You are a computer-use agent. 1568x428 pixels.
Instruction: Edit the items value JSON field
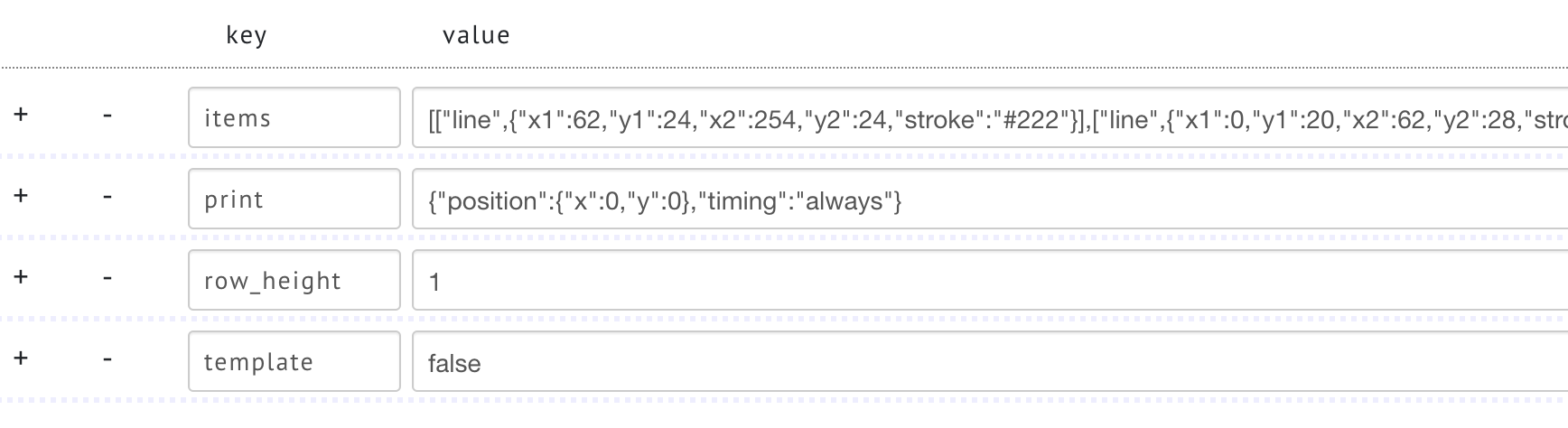click(x=990, y=117)
